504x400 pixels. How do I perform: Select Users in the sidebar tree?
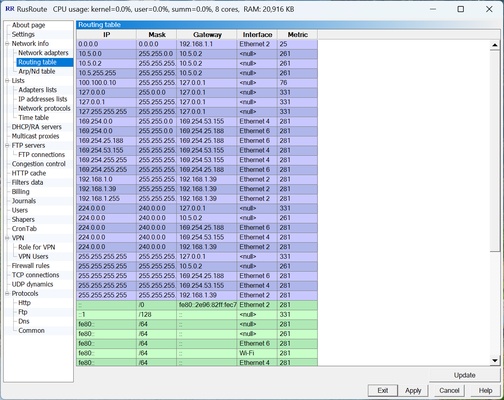click(x=20, y=210)
